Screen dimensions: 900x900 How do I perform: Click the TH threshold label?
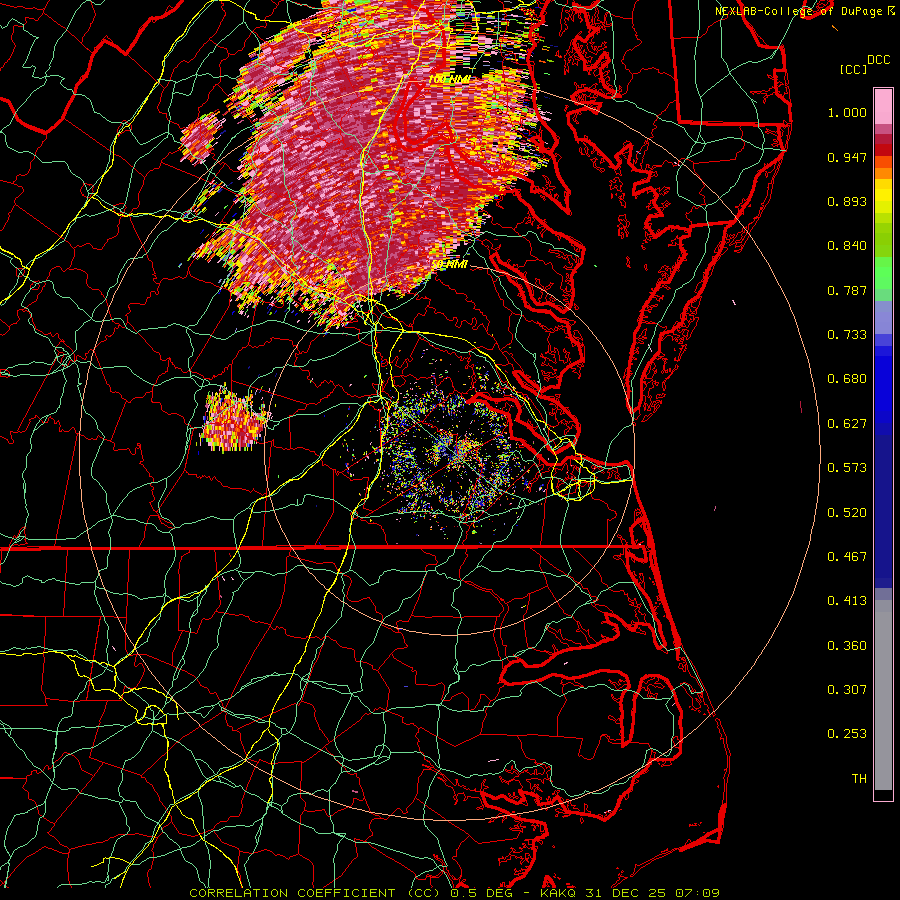point(859,779)
